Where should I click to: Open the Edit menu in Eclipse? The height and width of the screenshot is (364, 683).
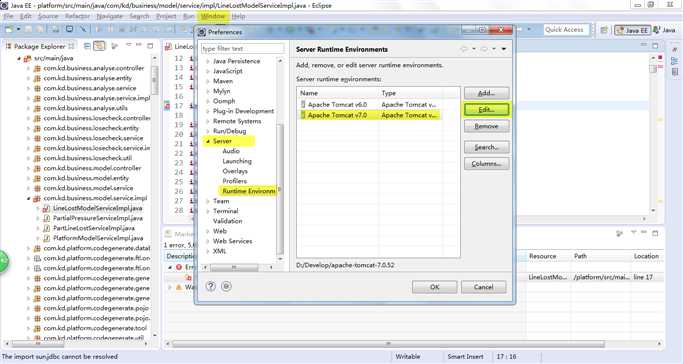click(x=26, y=16)
